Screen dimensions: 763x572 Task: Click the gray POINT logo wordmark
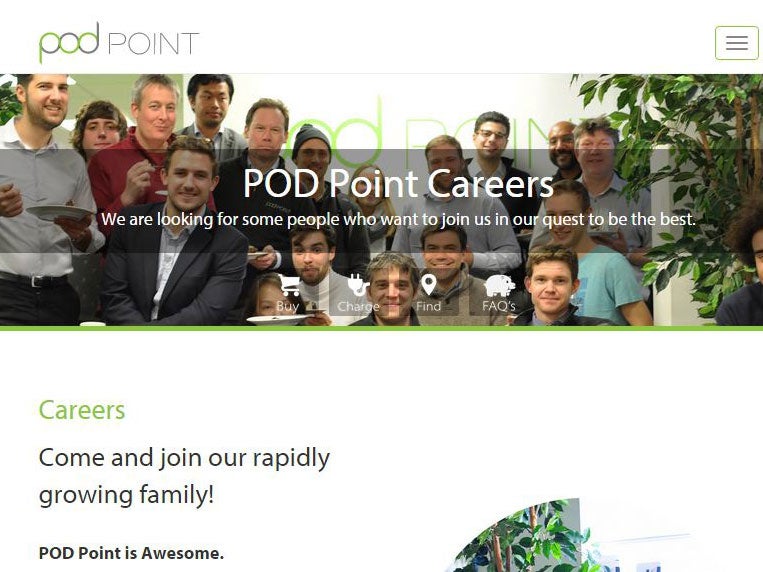coord(153,43)
